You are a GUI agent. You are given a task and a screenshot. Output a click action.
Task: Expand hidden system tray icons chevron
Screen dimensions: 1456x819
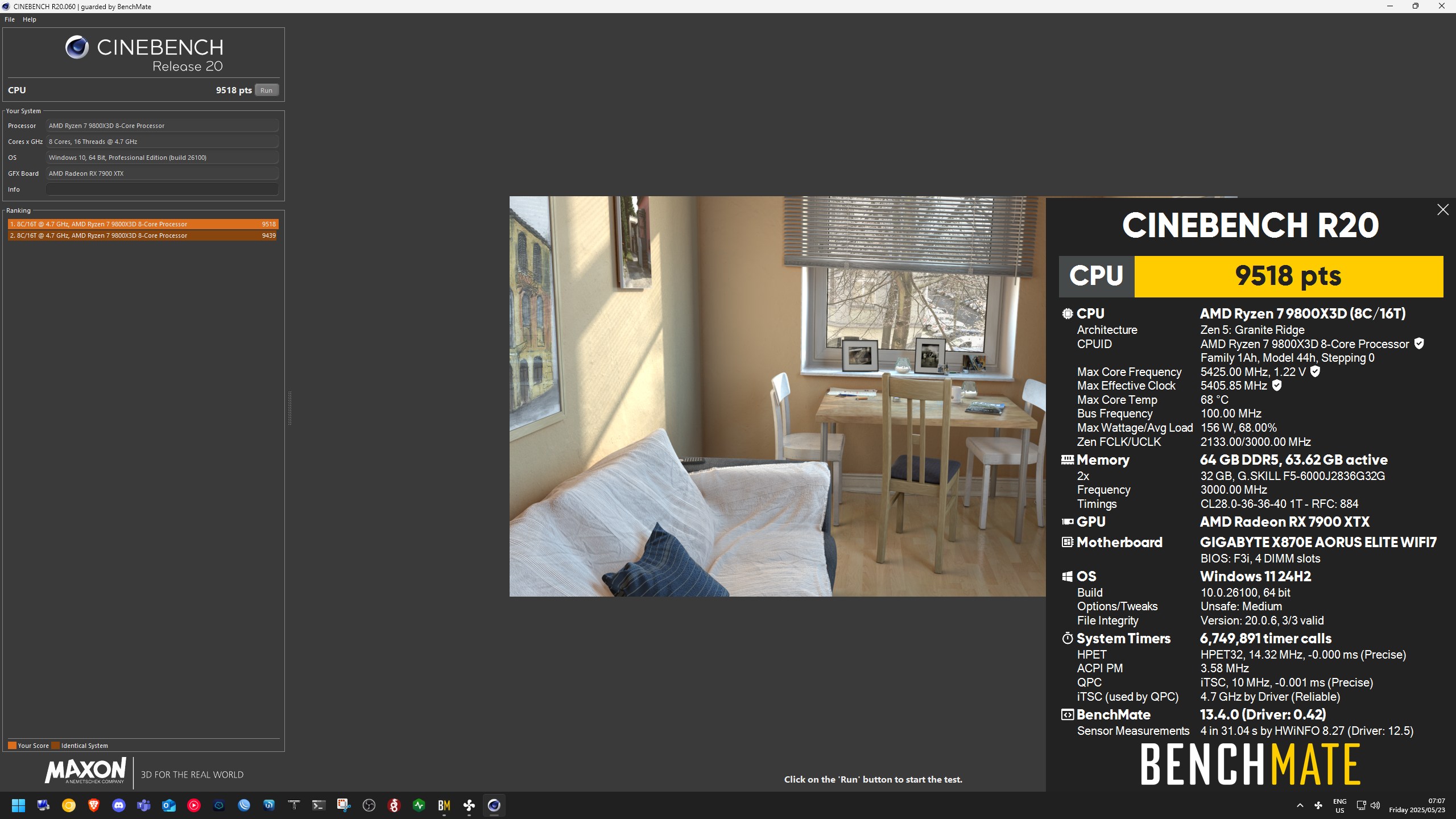point(1300,805)
